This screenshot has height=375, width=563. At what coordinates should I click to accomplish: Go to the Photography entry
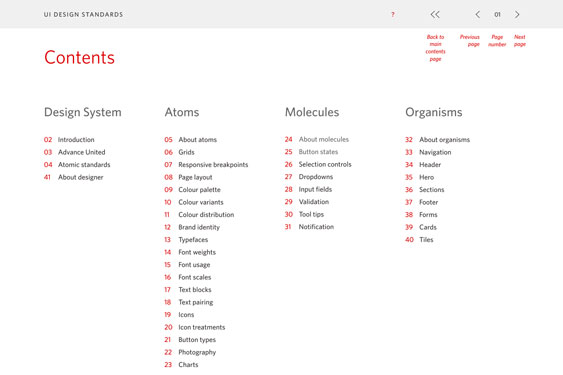[x=190, y=352]
